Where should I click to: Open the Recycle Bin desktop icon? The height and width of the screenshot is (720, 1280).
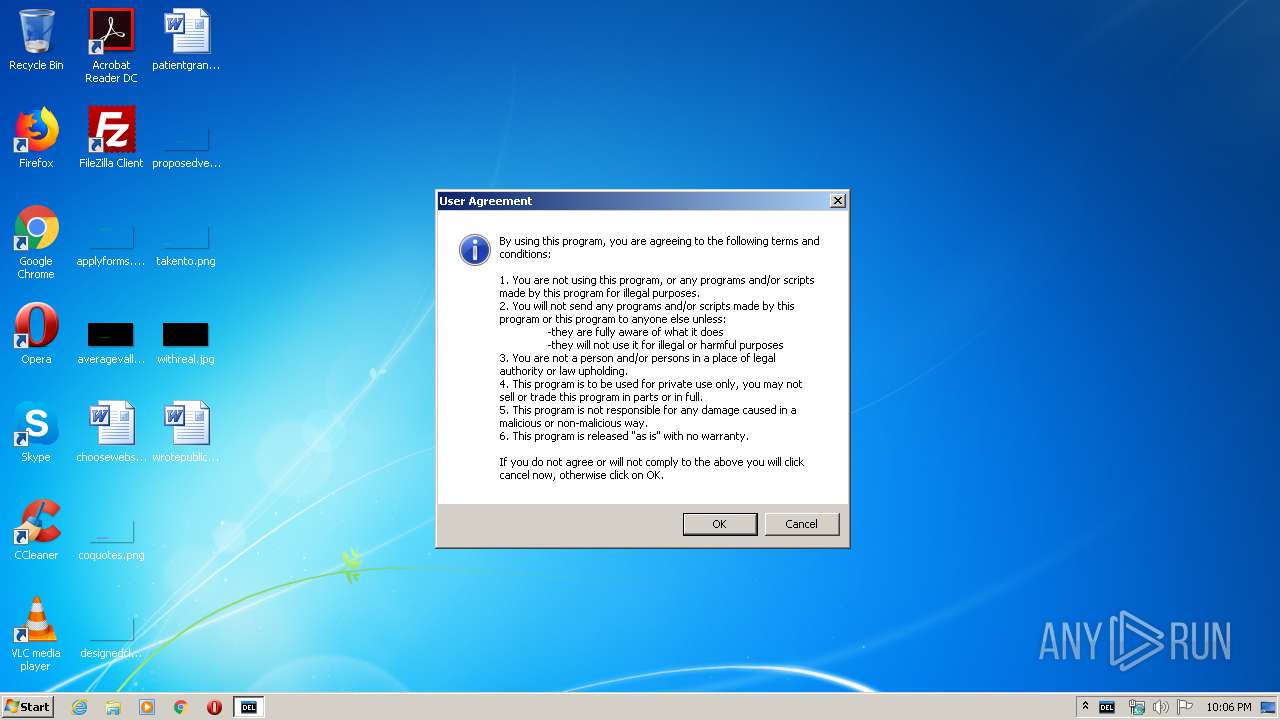pos(36,40)
